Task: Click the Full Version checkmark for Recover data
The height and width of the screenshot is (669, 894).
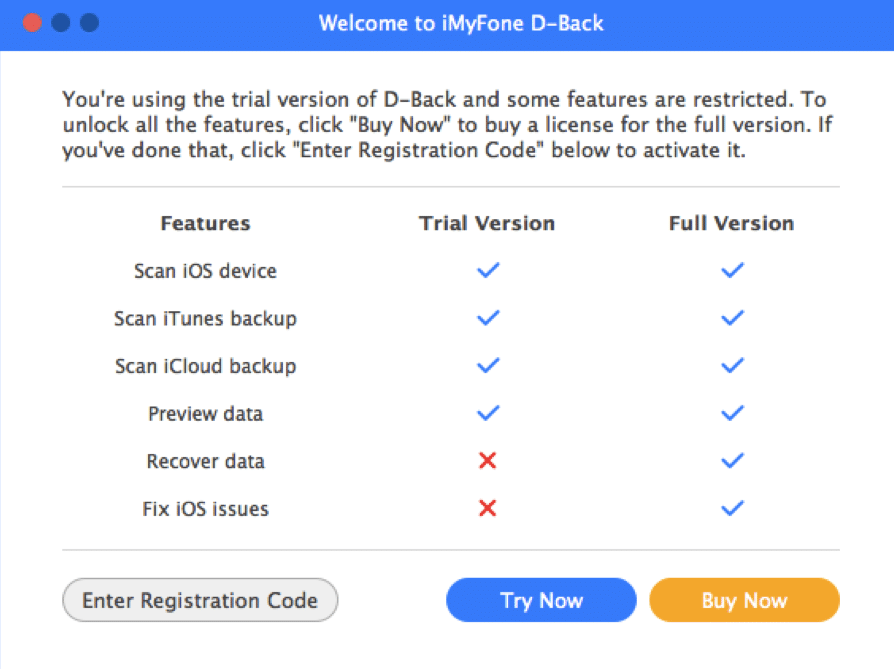Action: (x=732, y=460)
